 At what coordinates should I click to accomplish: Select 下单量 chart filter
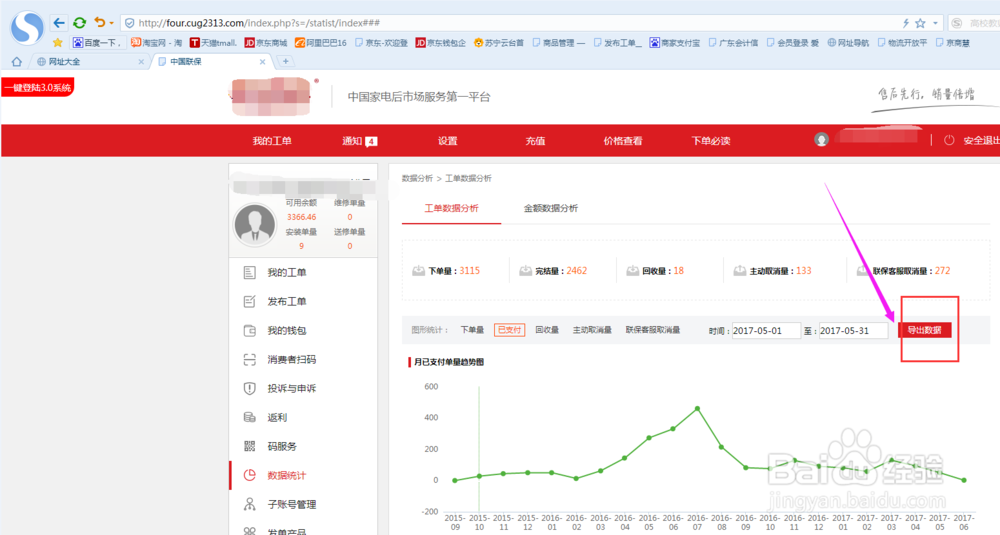[x=472, y=330]
